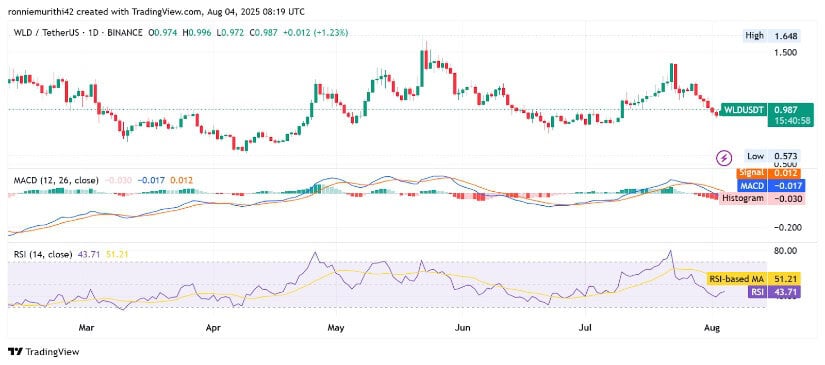Click the purple lightning bolt icon

(x=725, y=157)
